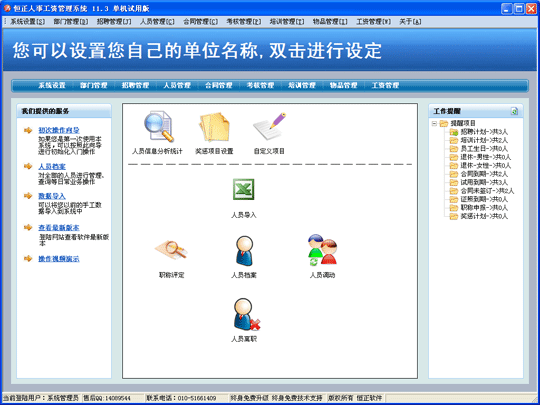This screenshot has height=405, width=540.
Task: Click the 联系电话：010-51661409 status bar entry
Action: pyautogui.click(x=181, y=398)
